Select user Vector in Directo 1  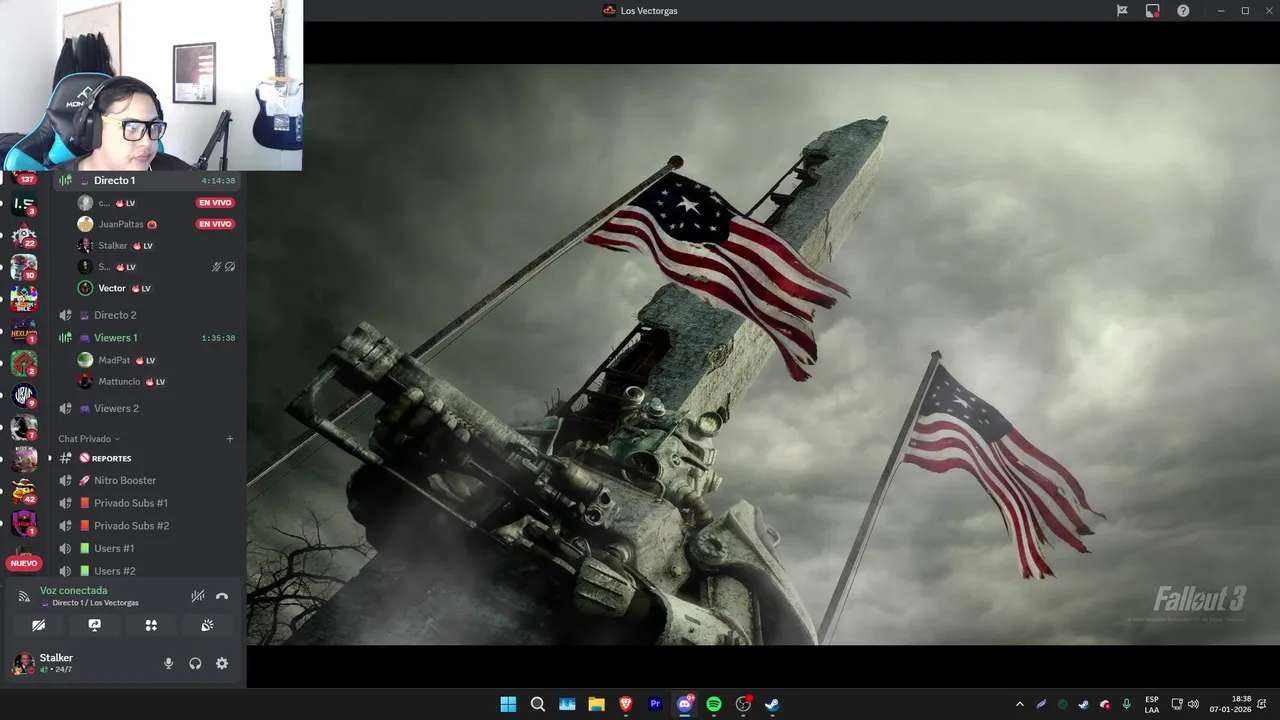111,288
